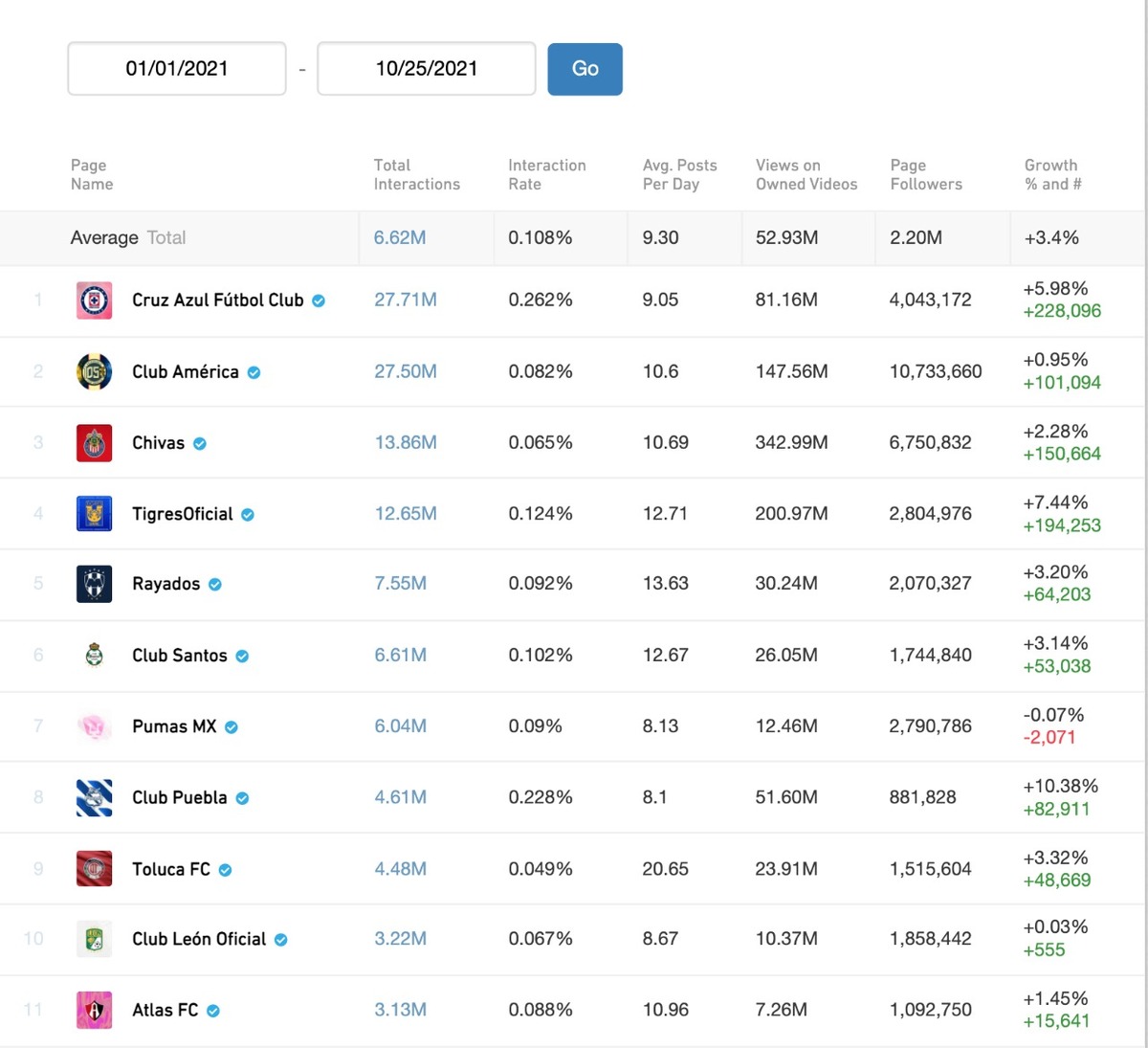Screen dimensions: 1148x1048
Task: Click Tigres' 12.65M interactions value
Action: [406, 514]
